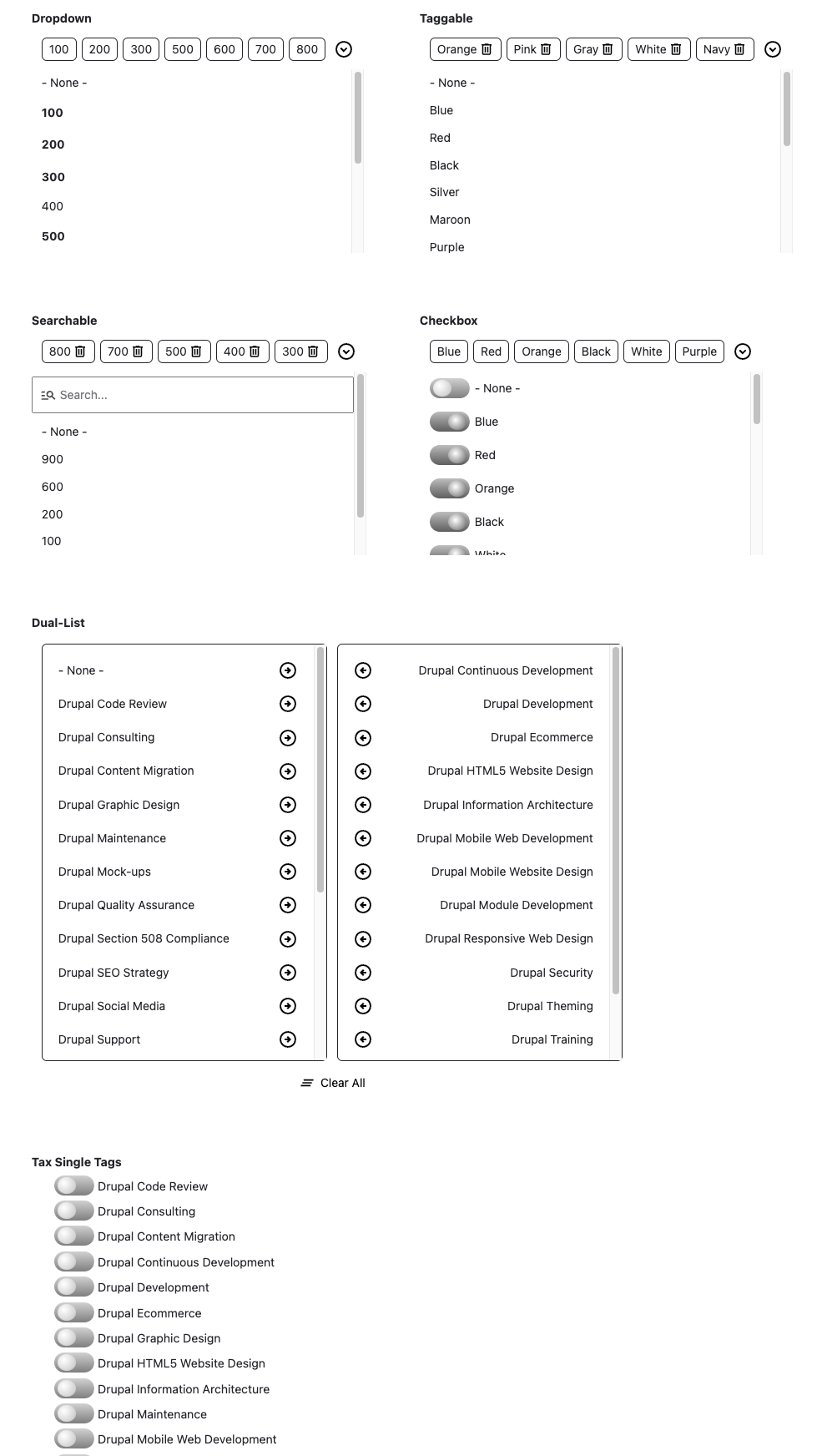Click inside the Search input field

[192, 394]
